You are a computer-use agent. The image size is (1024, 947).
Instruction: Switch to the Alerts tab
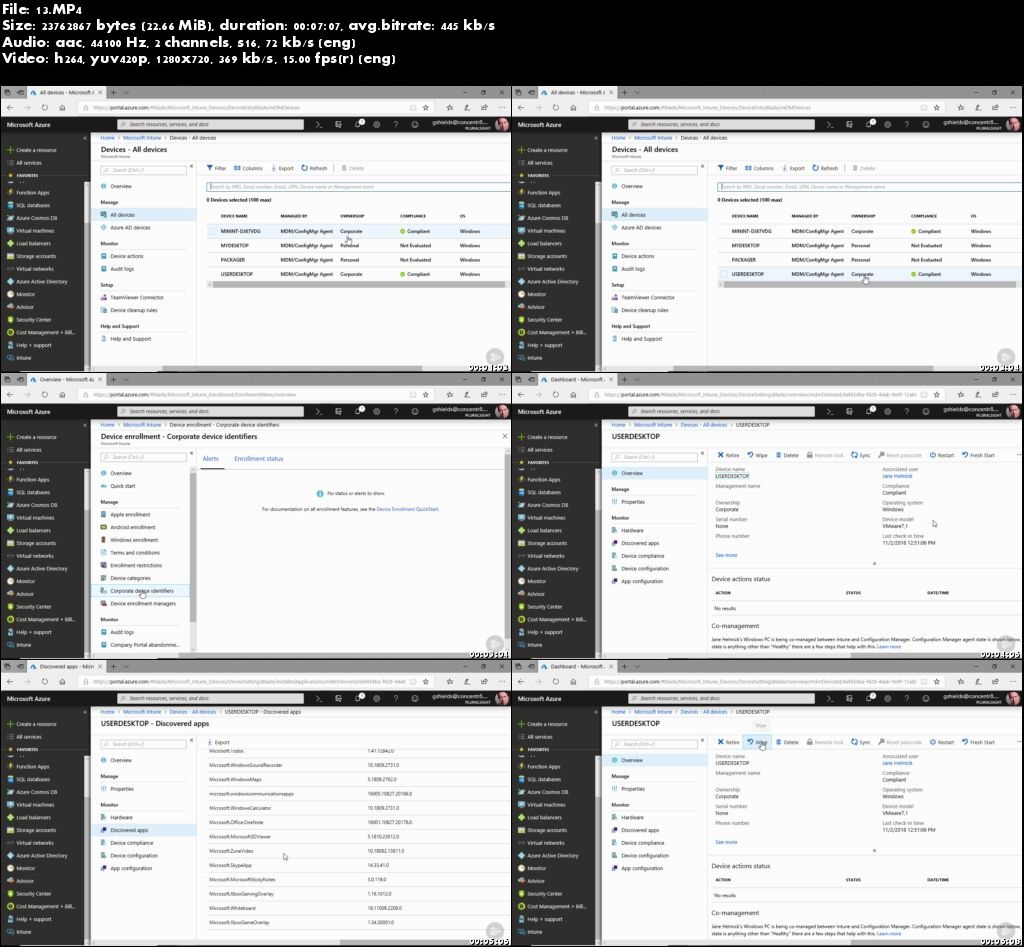[x=210, y=458]
